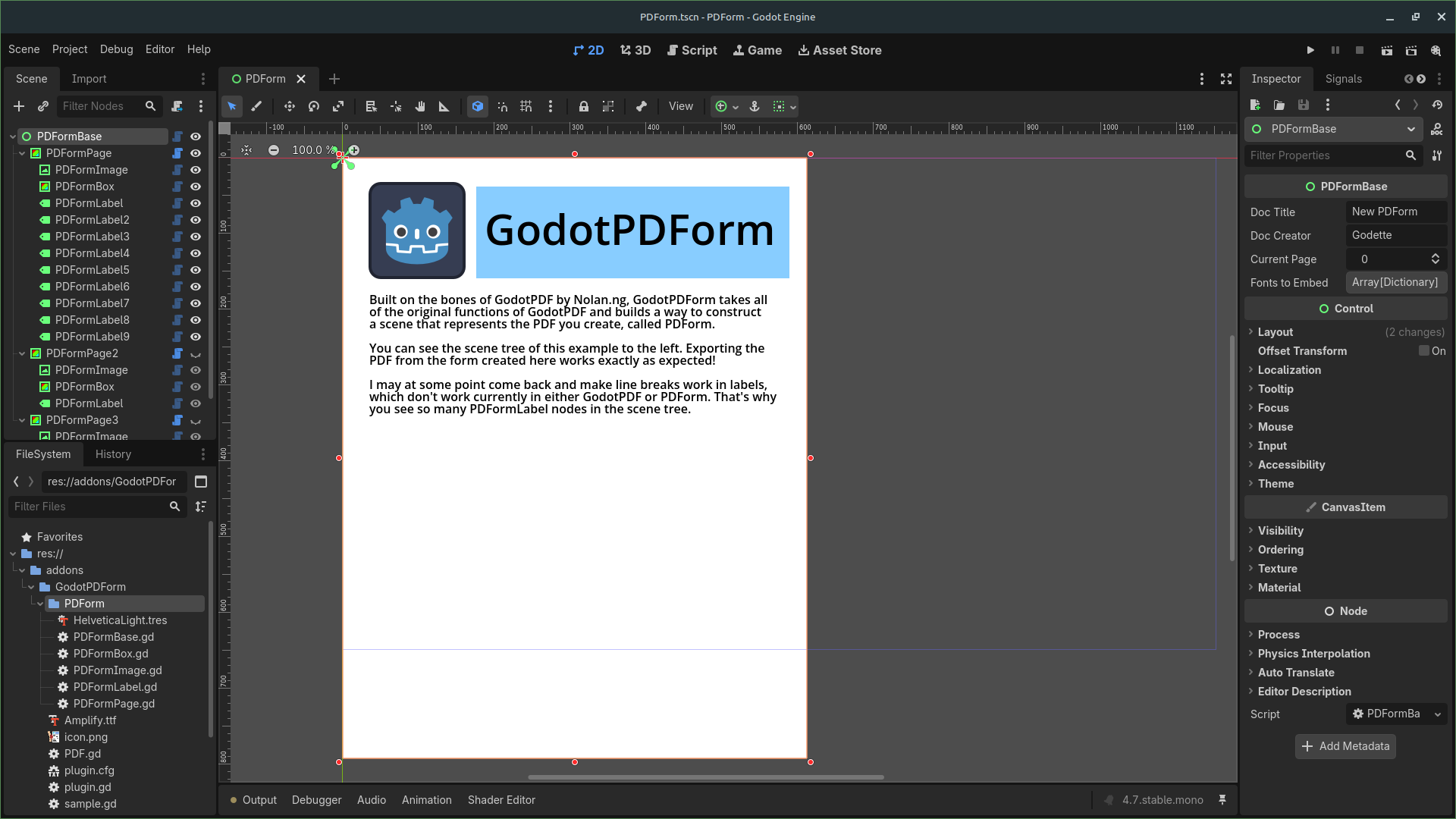Viewport: 1456px width, 819px height.
Task: Activate the Rotate Mode tool
Action: 314,106
